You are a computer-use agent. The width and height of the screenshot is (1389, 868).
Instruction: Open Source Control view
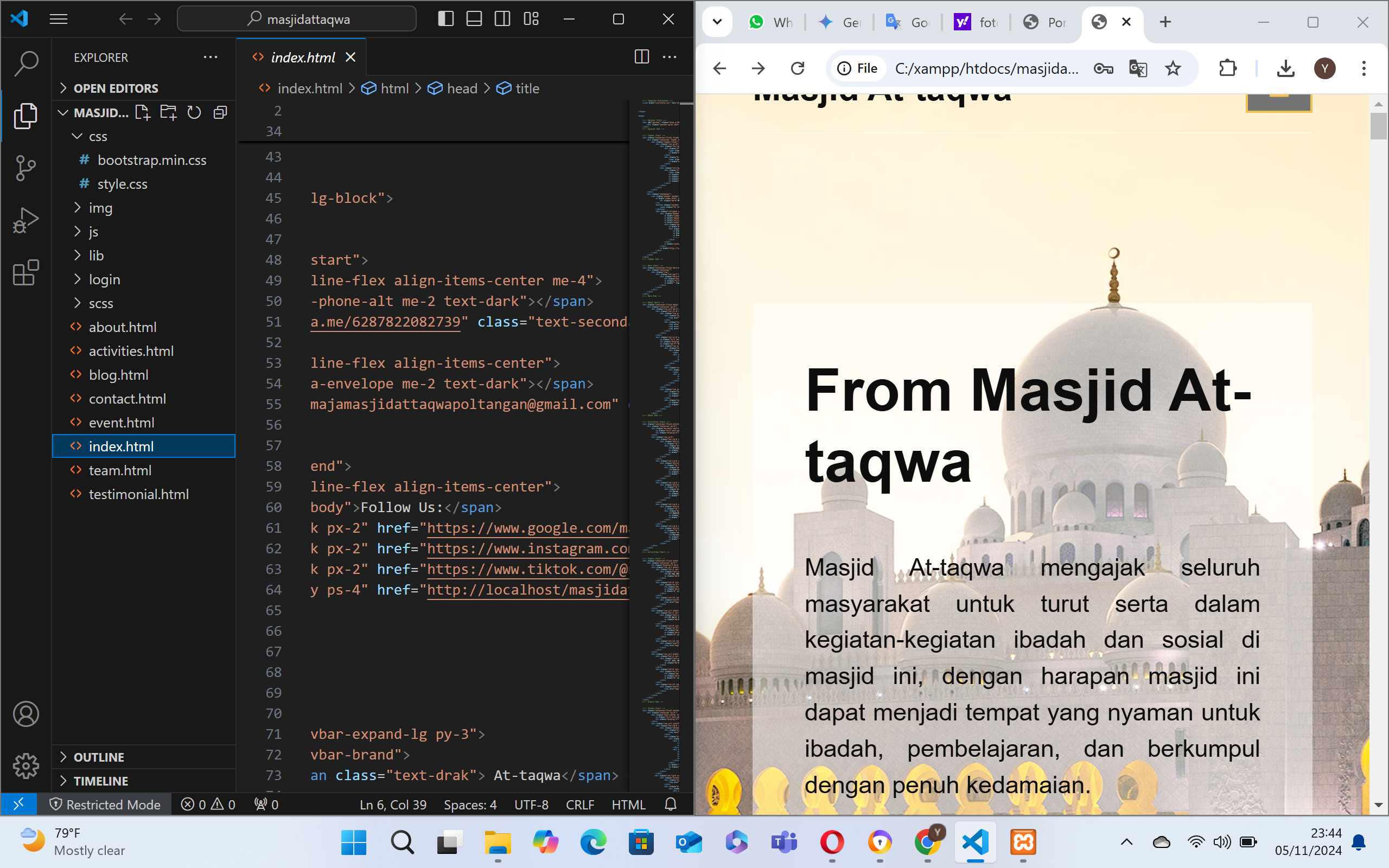coord(26,168)
